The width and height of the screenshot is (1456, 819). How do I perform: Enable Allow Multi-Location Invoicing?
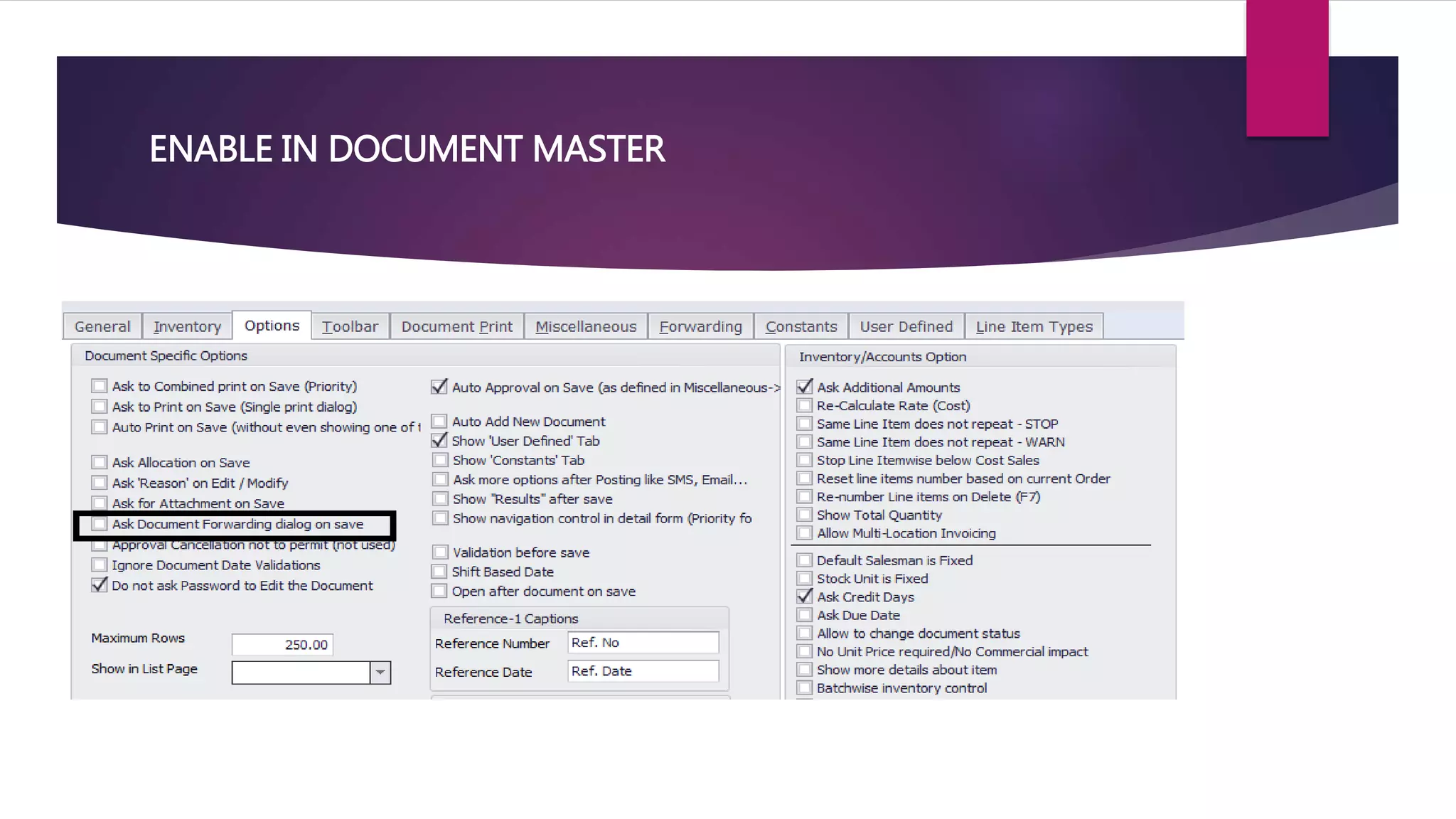[x=804, y=533]
